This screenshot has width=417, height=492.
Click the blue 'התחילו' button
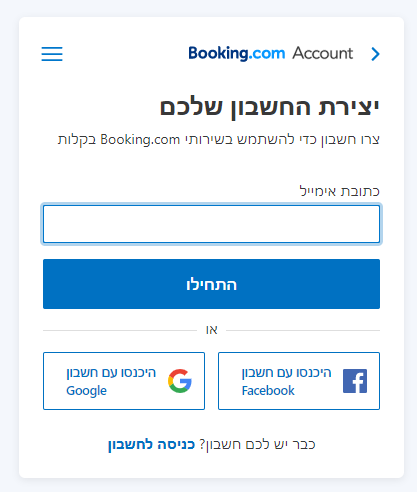(x=211, y=284)
